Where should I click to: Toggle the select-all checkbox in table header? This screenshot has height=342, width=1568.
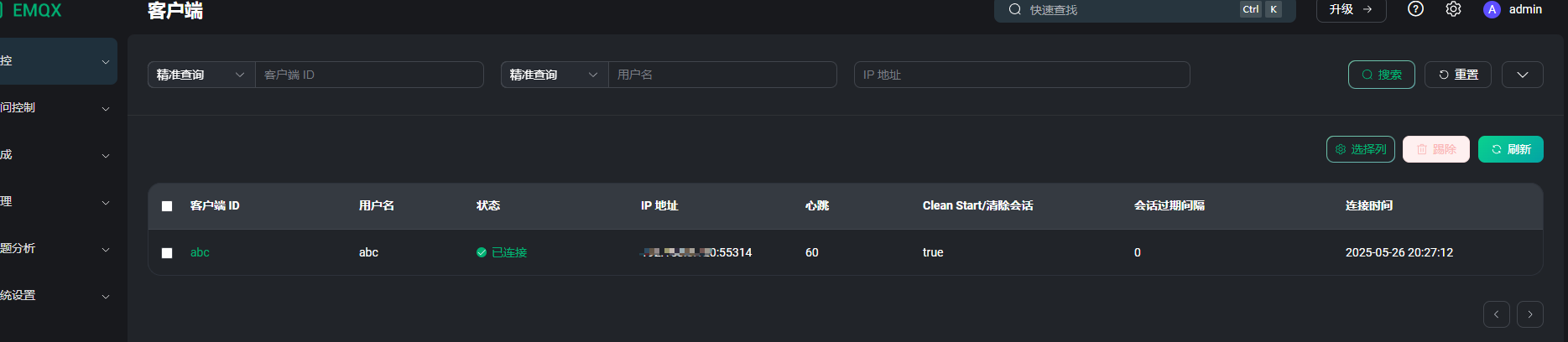167,206
